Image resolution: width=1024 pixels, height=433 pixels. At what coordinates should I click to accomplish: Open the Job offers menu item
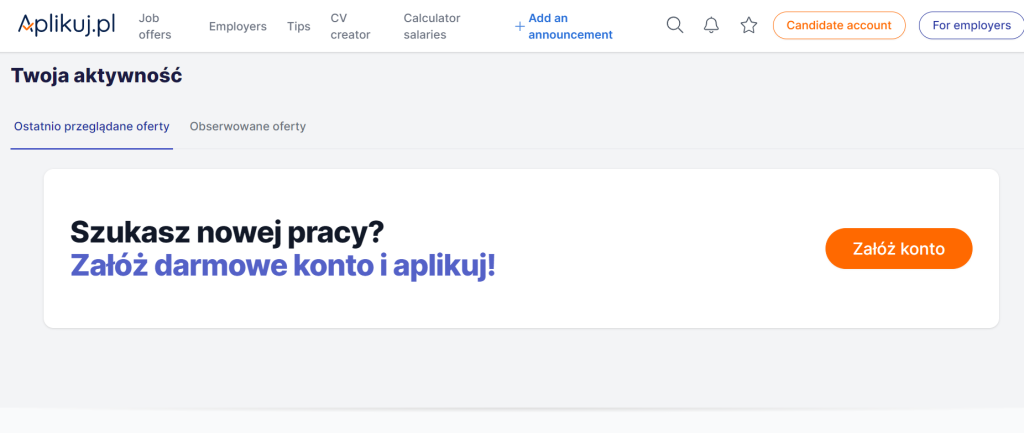pyautogui.click(x=155, y=26)
